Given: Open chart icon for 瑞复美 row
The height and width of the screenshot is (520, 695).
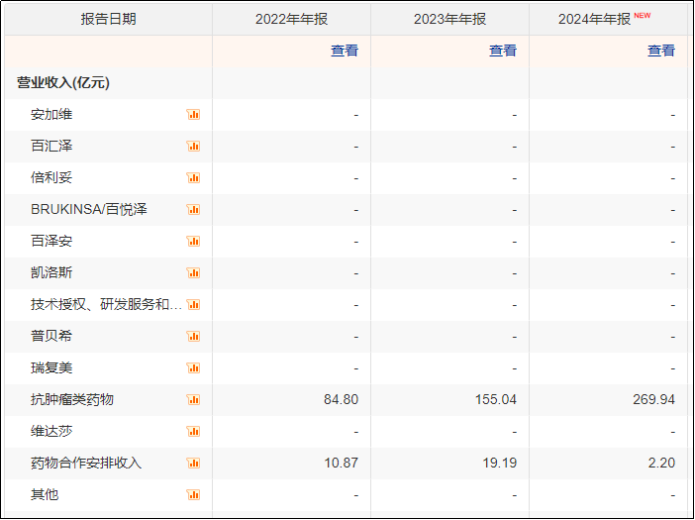Looking at the screenshot, I should pyautogui.click(x=193, y=368).
